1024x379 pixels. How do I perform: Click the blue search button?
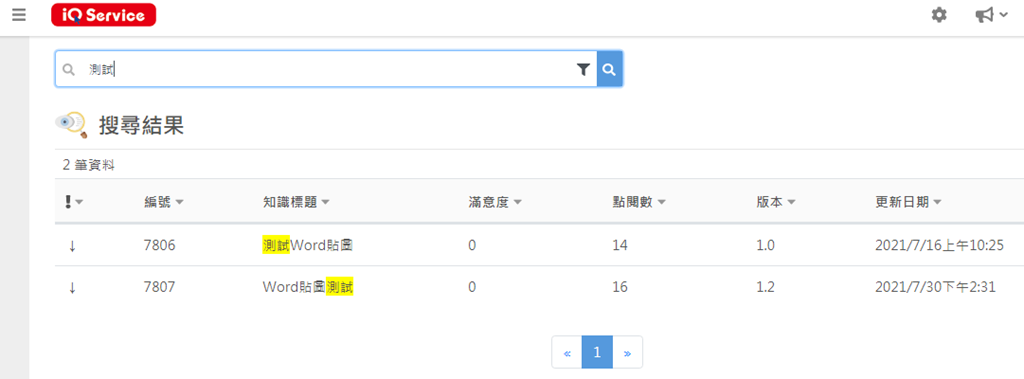click(x=609, y=69)
